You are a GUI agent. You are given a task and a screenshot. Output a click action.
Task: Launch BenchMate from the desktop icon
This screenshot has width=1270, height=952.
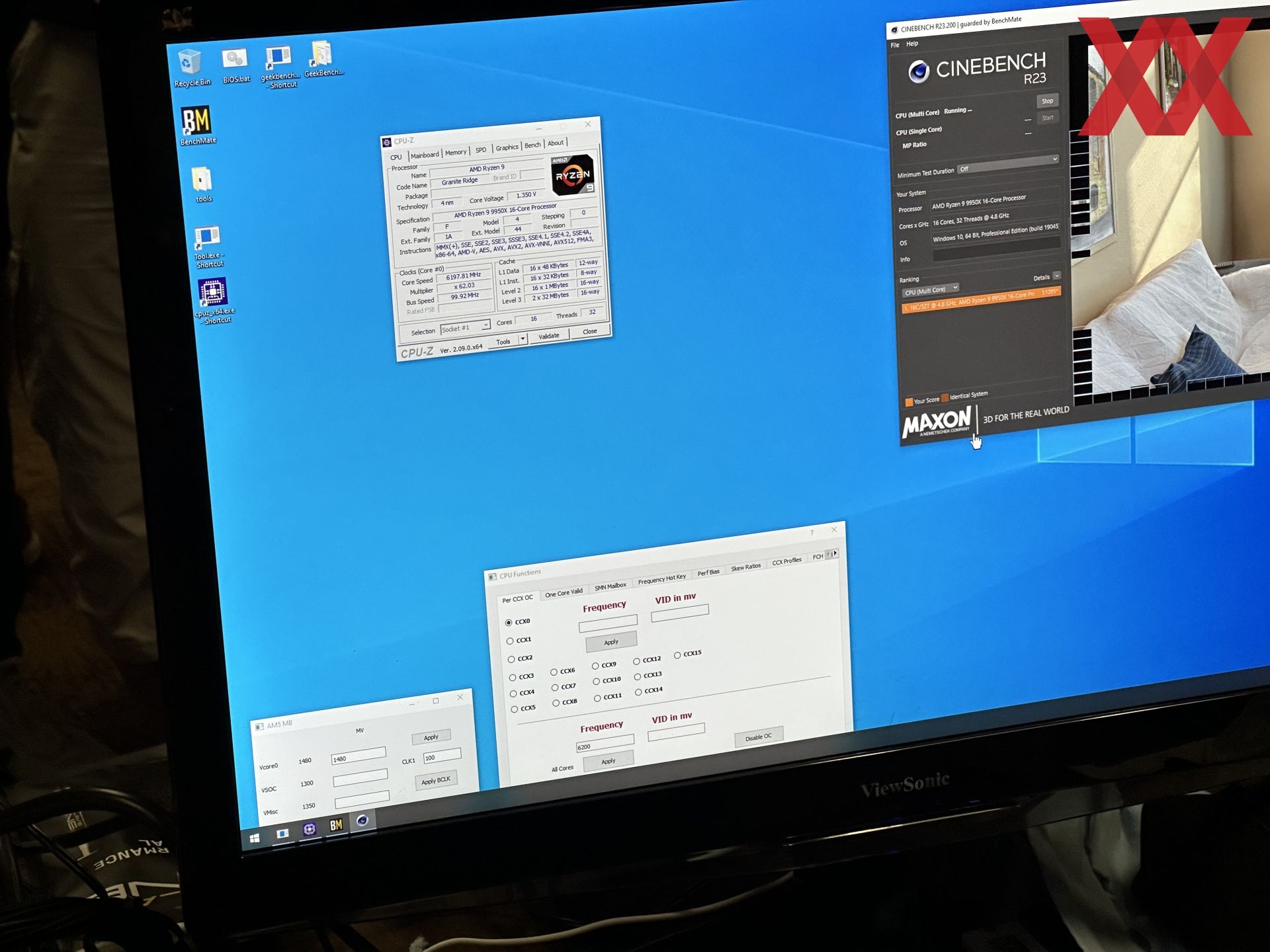pyautogui.click(x=197, y=126)
